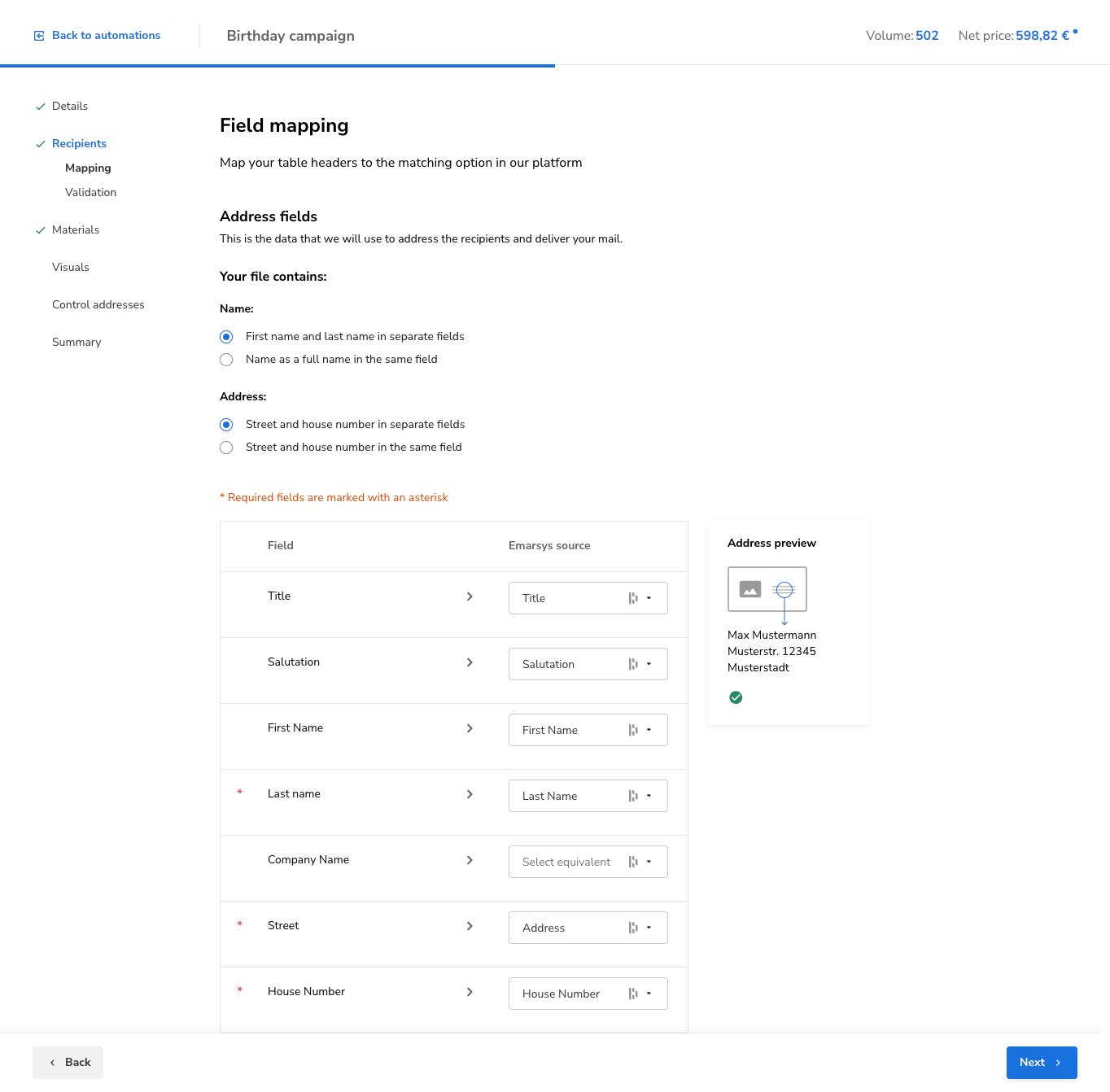
Task: Choose street and house number in same field
Action: tap(227, 448)
